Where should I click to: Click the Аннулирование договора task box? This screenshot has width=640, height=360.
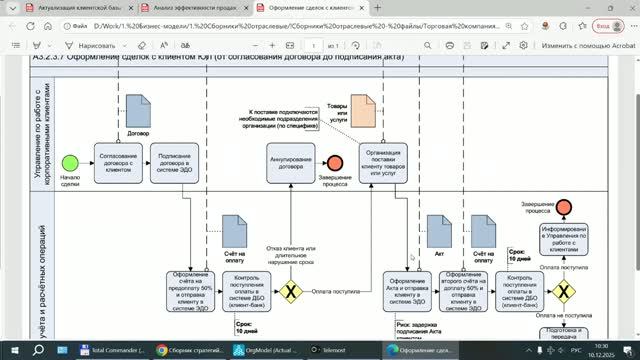pos(291,163)
